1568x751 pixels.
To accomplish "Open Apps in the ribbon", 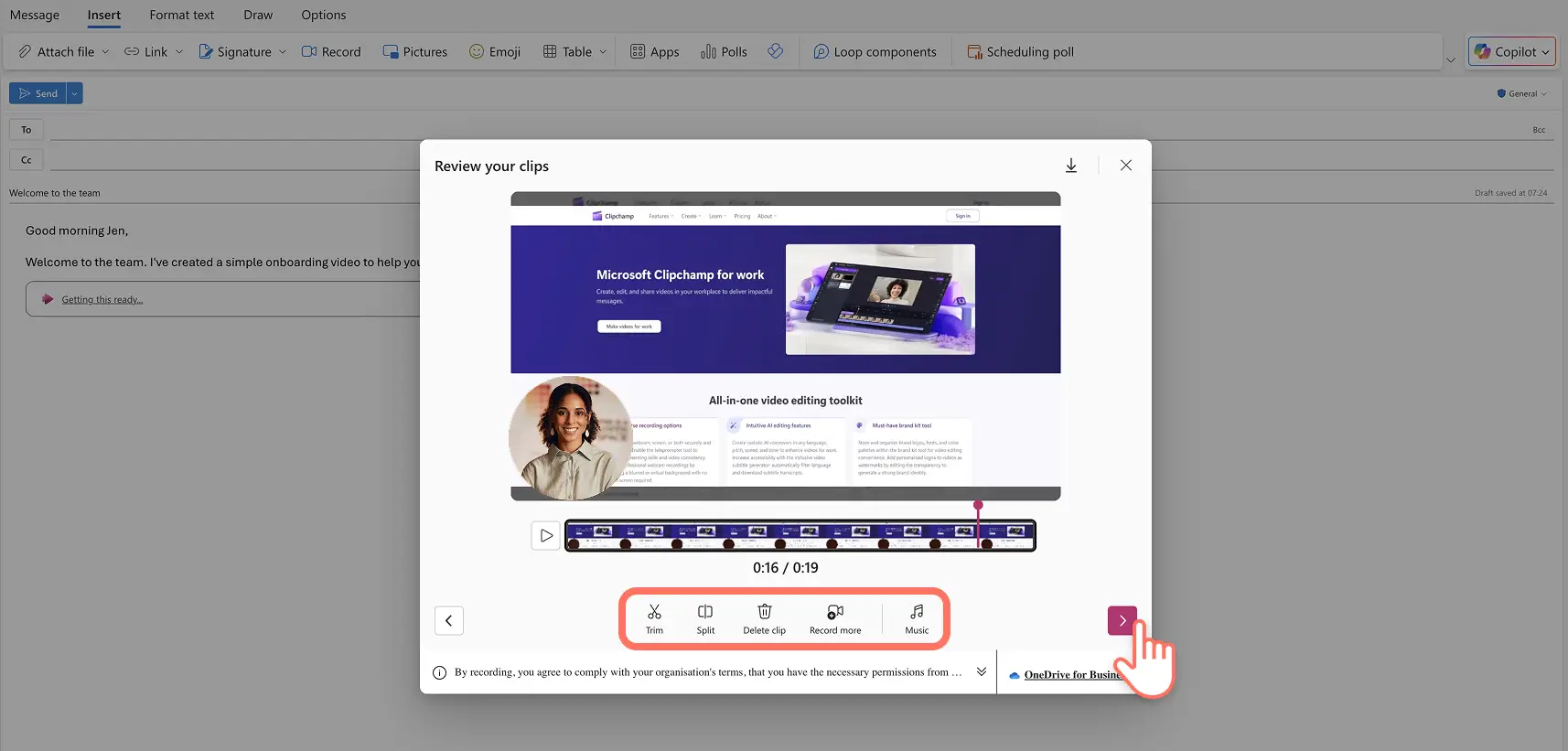I will pyautogui.click(x=655, y=52).
